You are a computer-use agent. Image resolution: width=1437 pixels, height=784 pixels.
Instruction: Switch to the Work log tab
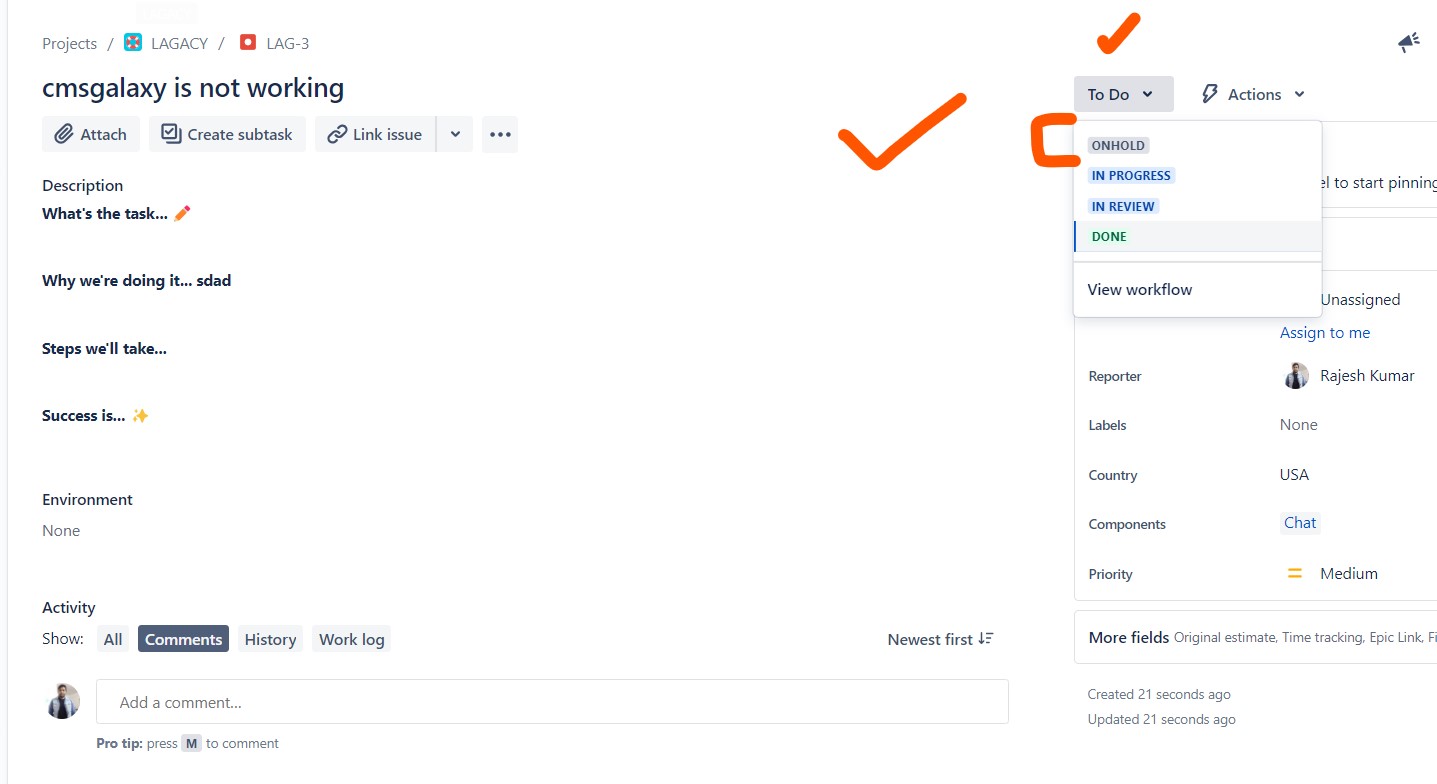351,639
